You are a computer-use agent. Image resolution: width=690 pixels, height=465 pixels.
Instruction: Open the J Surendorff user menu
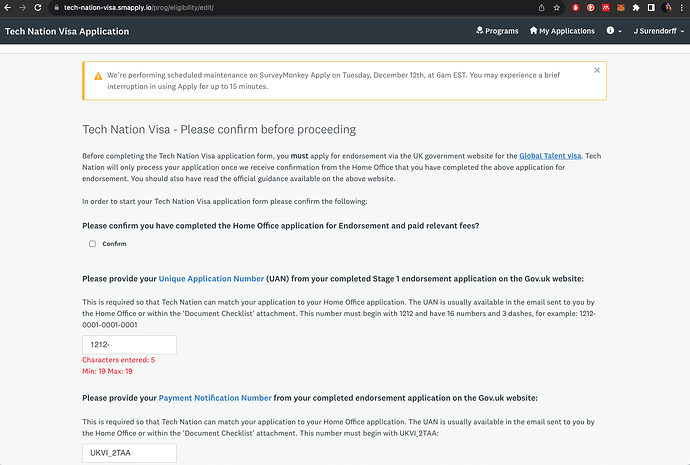[659, 31]
